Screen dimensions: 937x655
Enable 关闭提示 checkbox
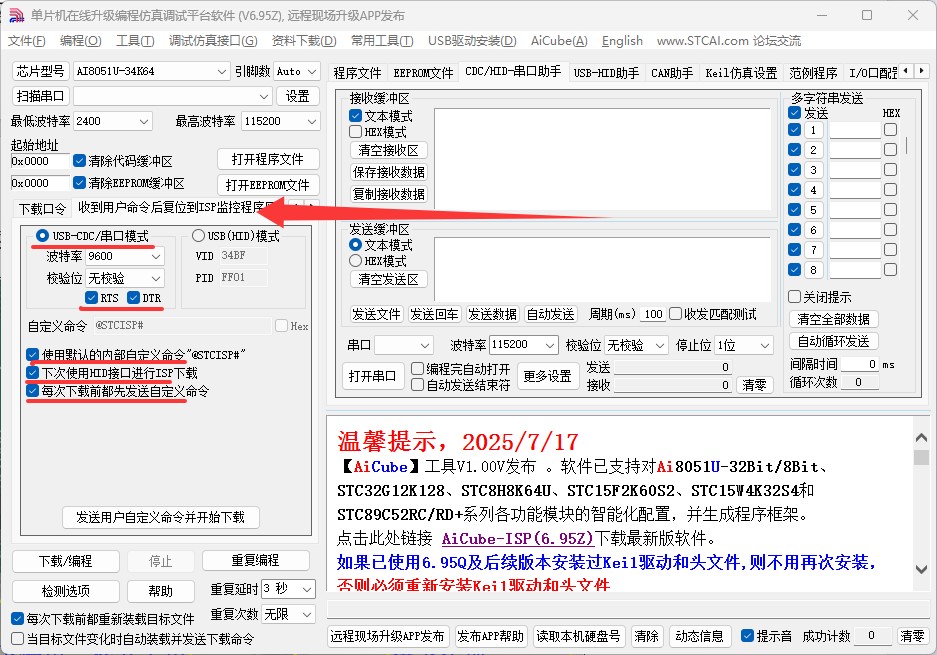click(x=795, y=297)
